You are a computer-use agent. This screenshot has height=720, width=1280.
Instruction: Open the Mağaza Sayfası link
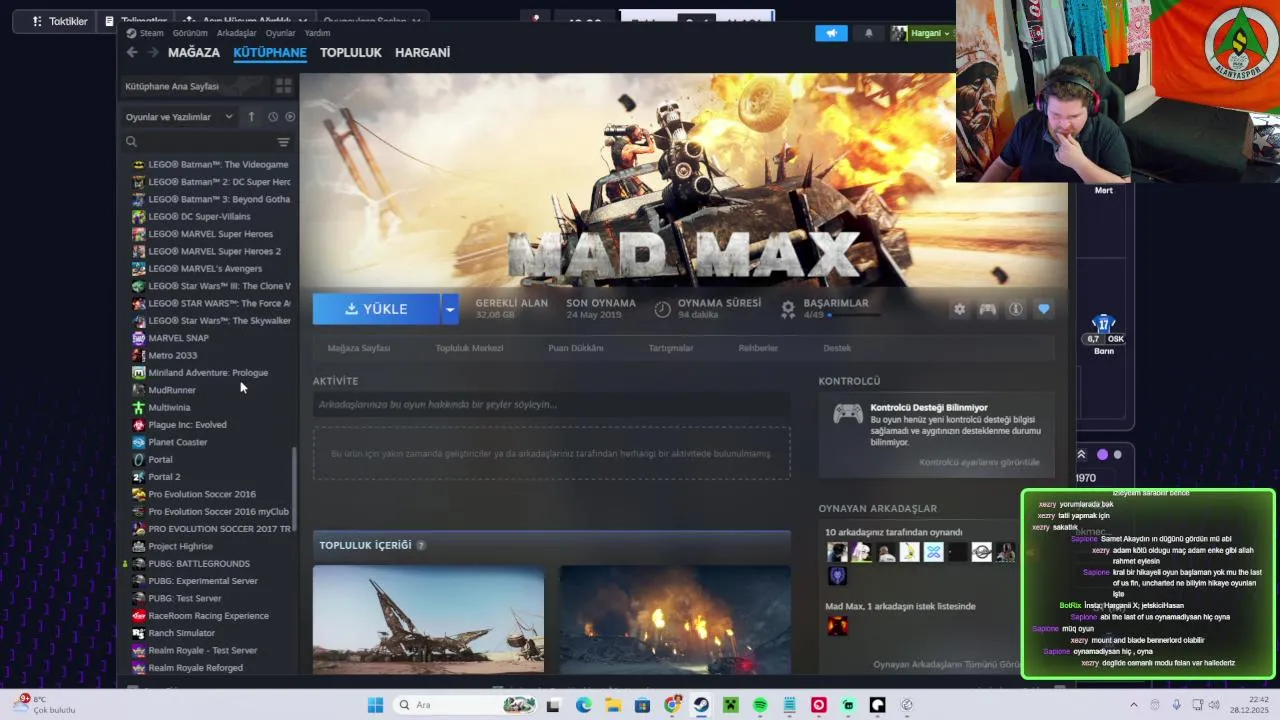coord(359,348)
